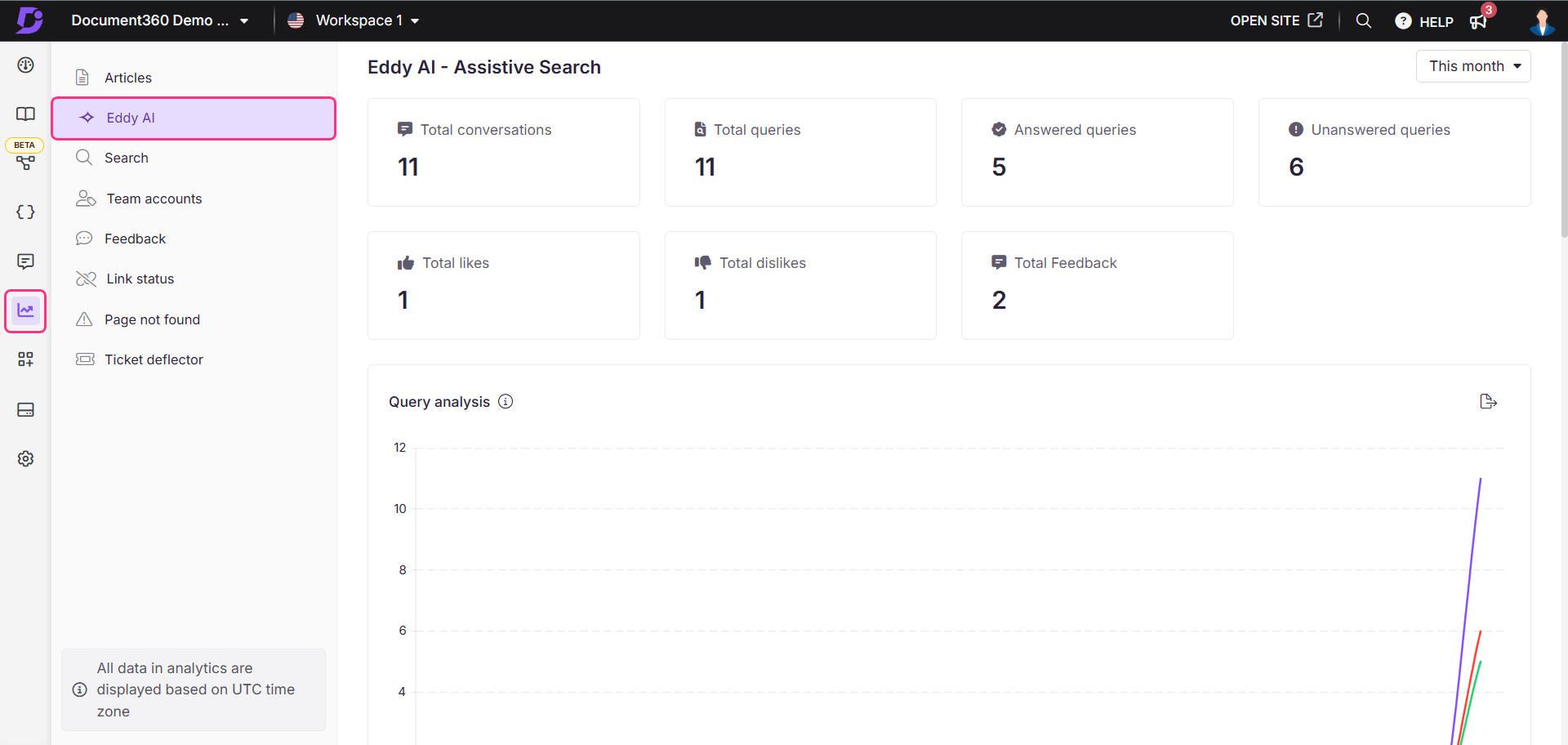1568x745 pixels.
Task: Open the Dashboard icon in left rail
Action: (x=25, y=65)
